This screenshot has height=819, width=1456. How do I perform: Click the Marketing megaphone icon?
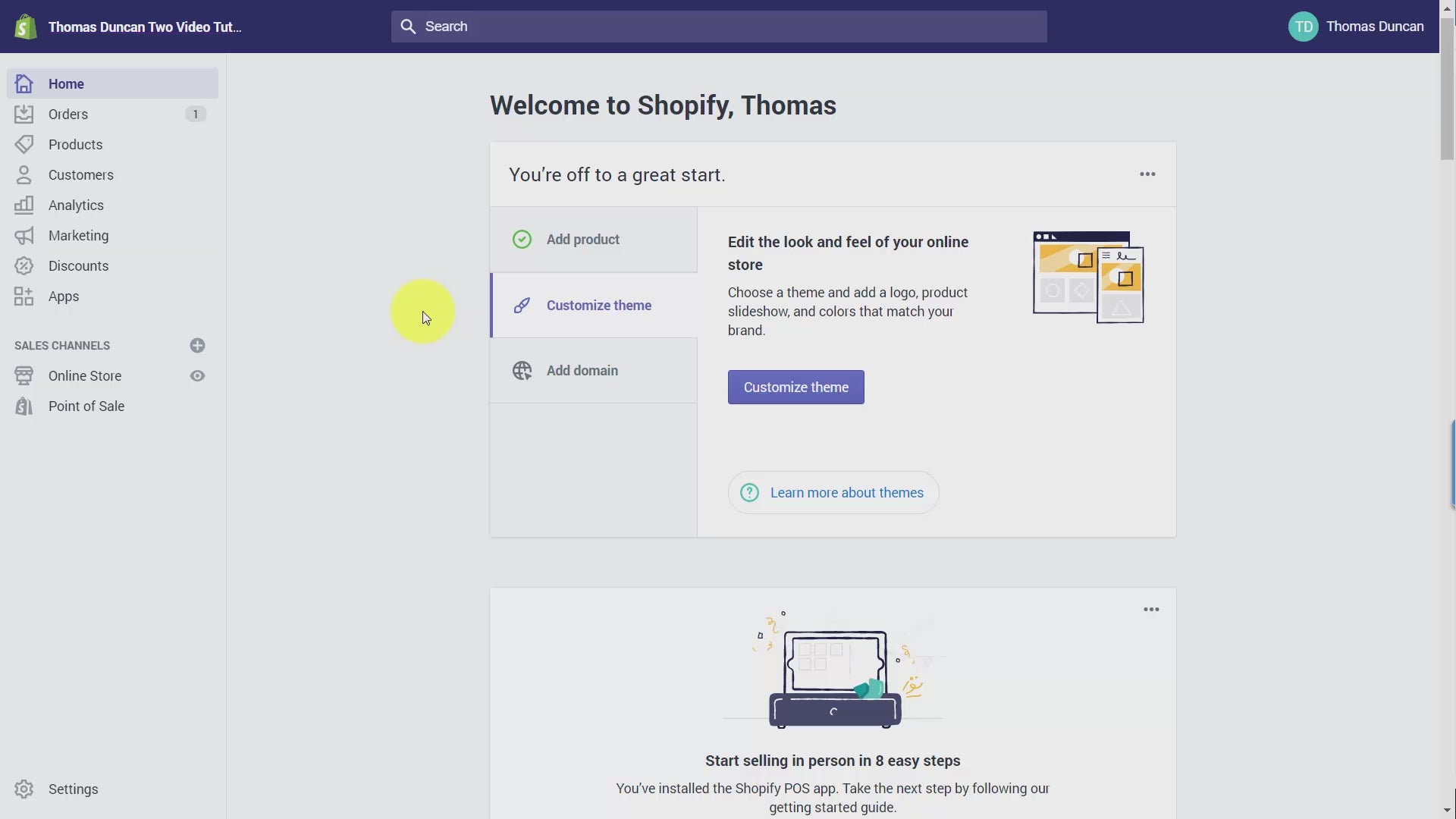24,236
